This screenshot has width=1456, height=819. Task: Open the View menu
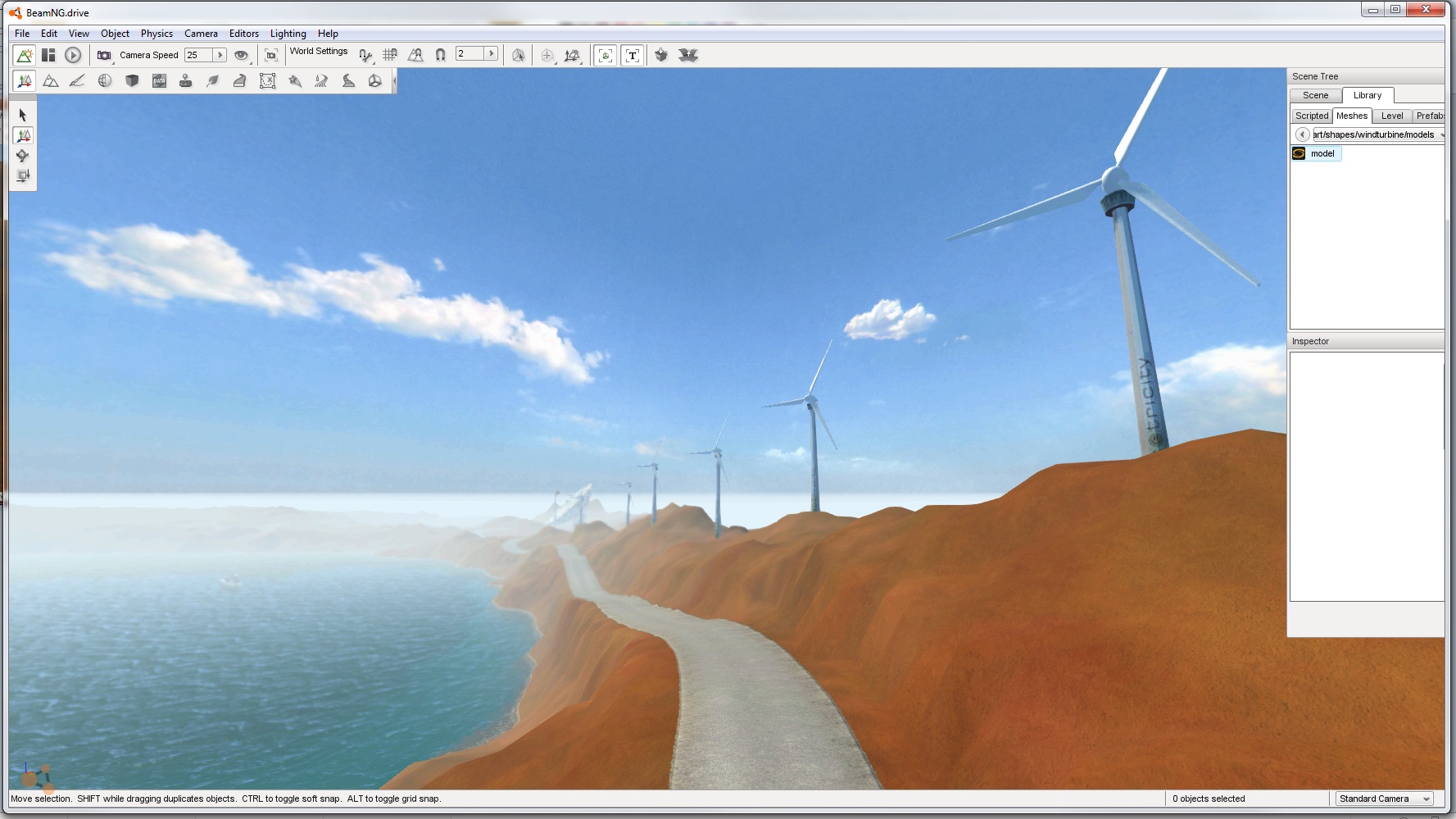coord(79,34)
